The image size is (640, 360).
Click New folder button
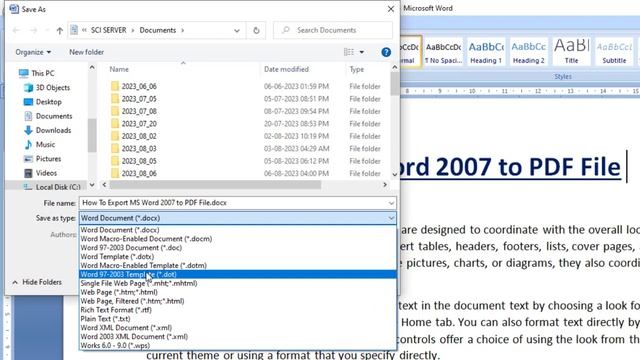coord(87,52)
